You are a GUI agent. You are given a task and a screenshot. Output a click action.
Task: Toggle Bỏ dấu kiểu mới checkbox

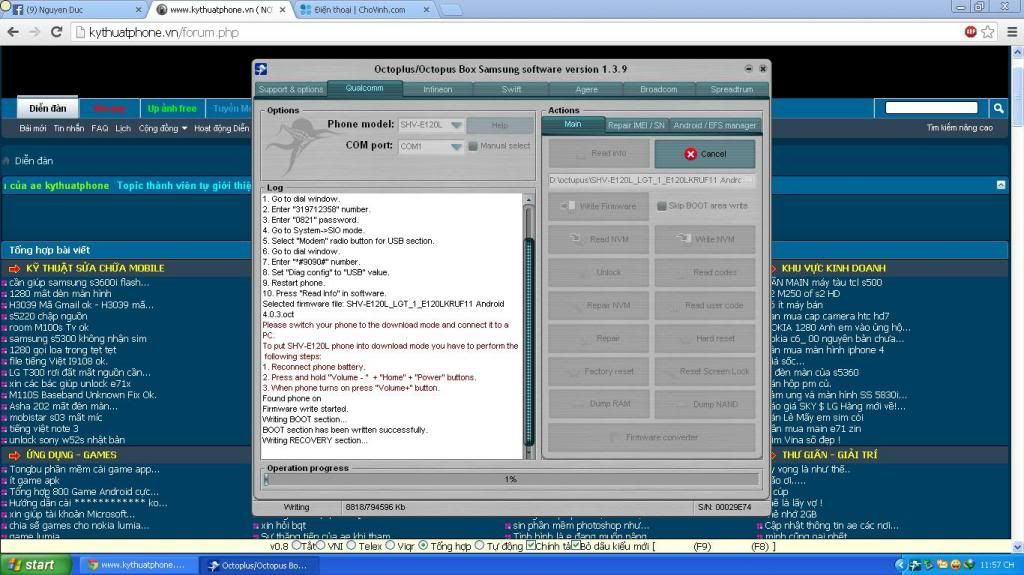point(575,545)
